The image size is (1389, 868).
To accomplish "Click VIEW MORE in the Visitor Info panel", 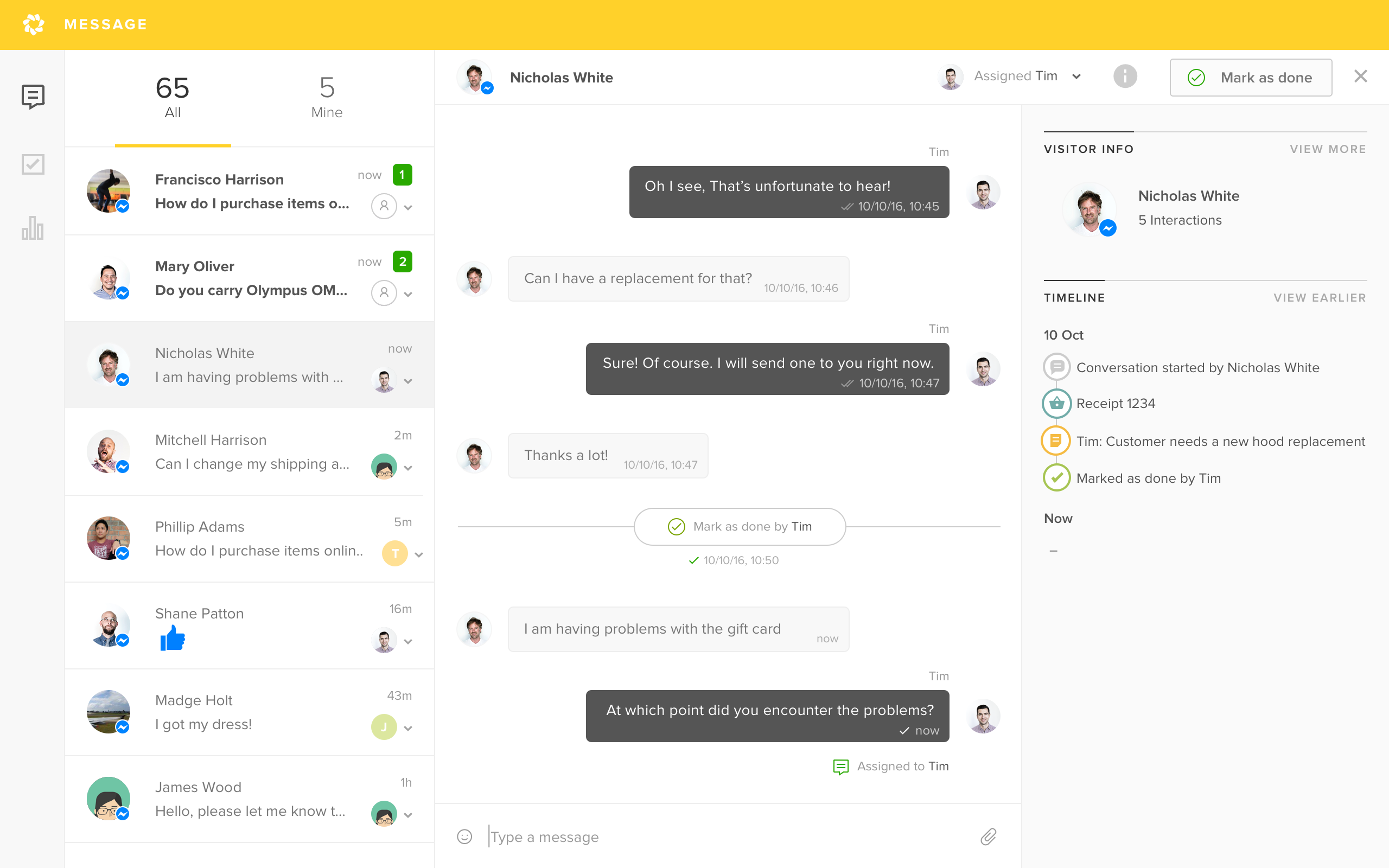I will coord(1327,149).
